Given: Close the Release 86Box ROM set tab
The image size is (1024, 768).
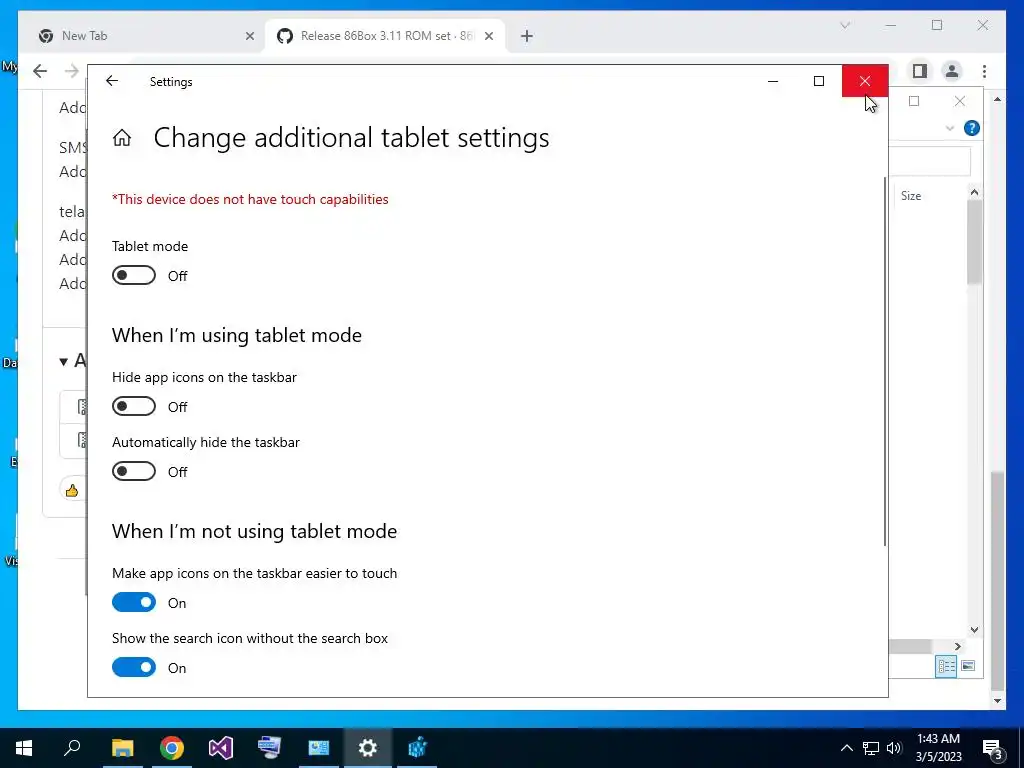Looking at the screenshot, I should (x=489, y=36).
